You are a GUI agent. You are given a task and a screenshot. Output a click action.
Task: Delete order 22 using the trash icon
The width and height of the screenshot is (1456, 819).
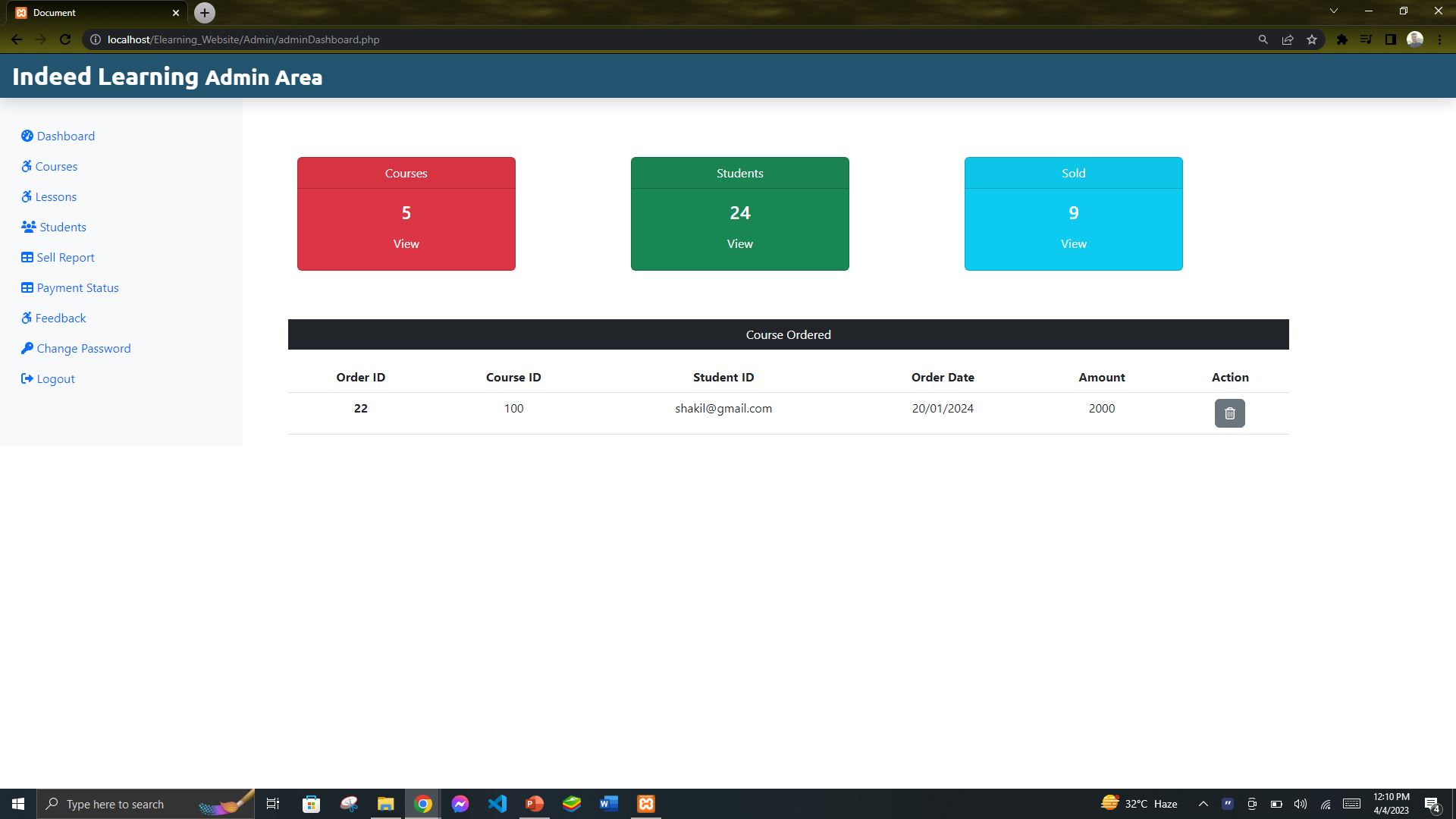tap(1230, 413)
